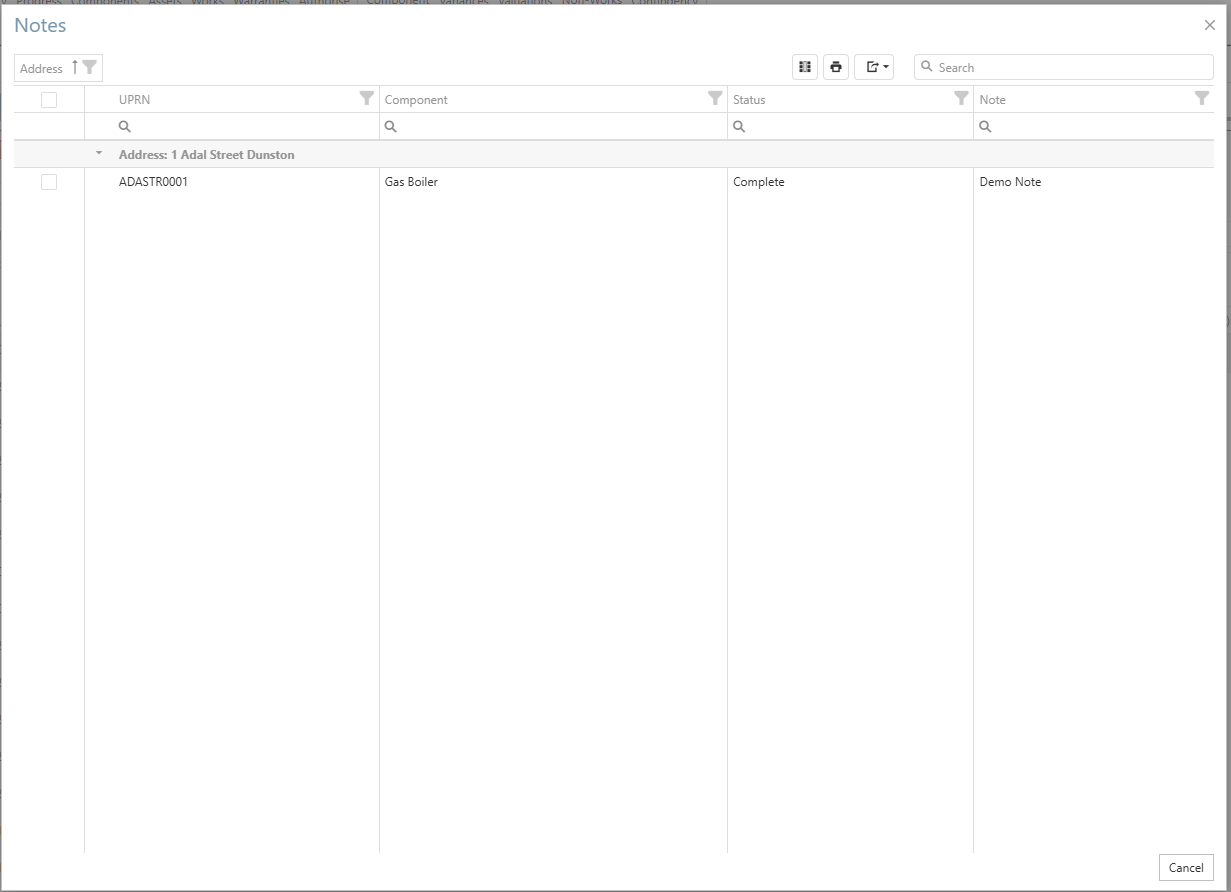The height and width of the screenshot is (892, 1231).
Task: Click the top Search box
Action: coord(1070,67)
